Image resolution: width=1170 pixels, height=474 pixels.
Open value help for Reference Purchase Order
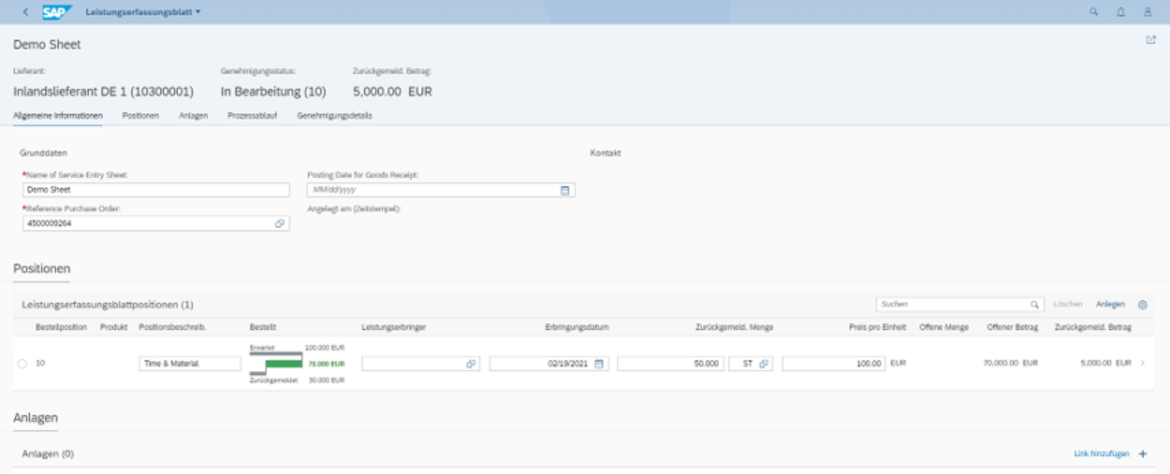coord(280,223)
